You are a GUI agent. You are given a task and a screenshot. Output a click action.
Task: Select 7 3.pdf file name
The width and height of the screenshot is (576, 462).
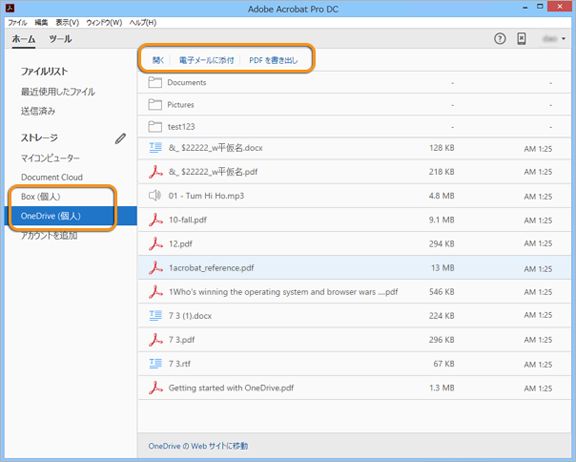(x=181, y=340)
